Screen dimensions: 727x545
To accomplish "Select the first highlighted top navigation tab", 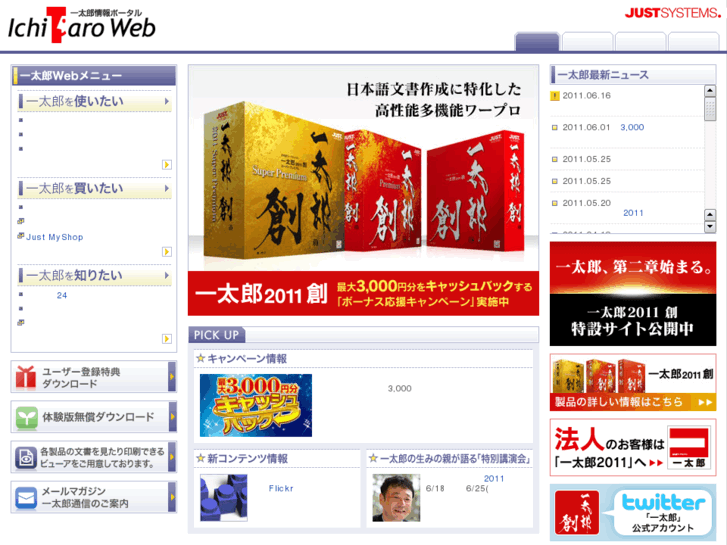I will (537, 42).
